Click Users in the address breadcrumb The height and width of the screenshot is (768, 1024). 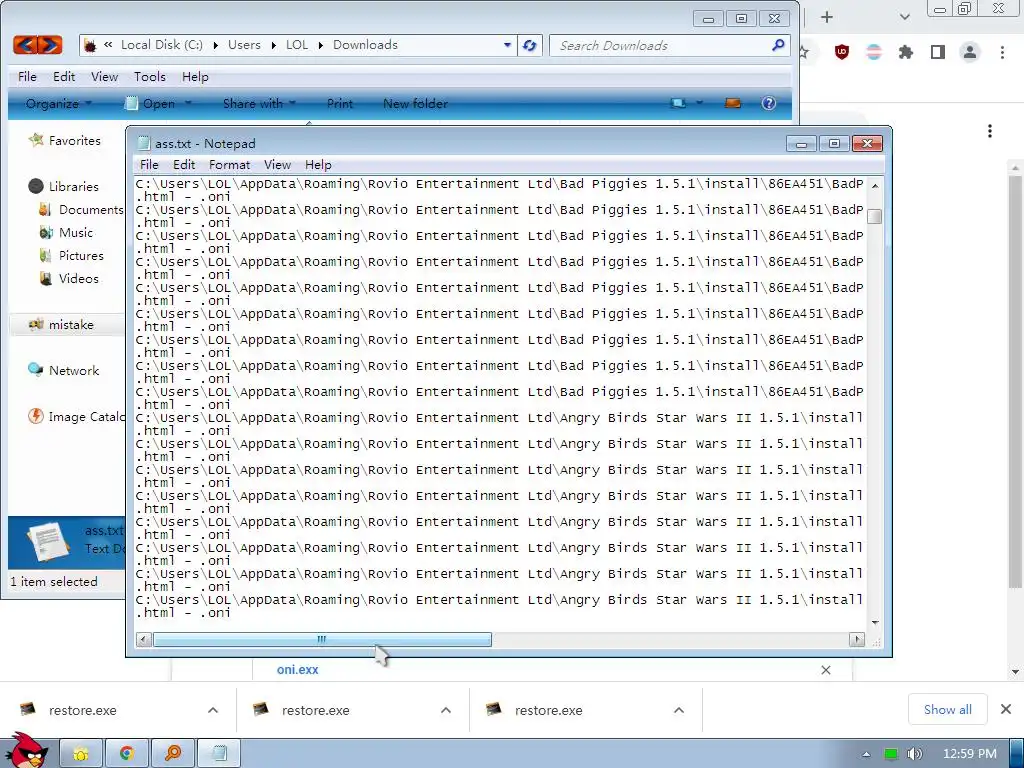tap(244, 44)
